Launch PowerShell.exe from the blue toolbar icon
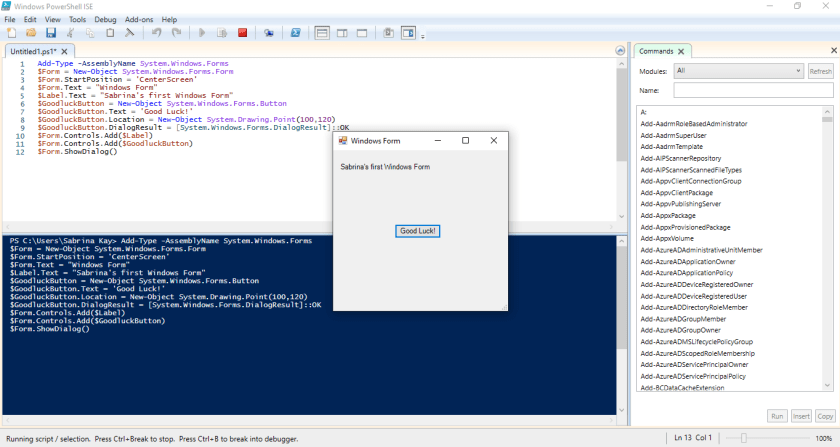The image size is (840, 447). (296, 33)
